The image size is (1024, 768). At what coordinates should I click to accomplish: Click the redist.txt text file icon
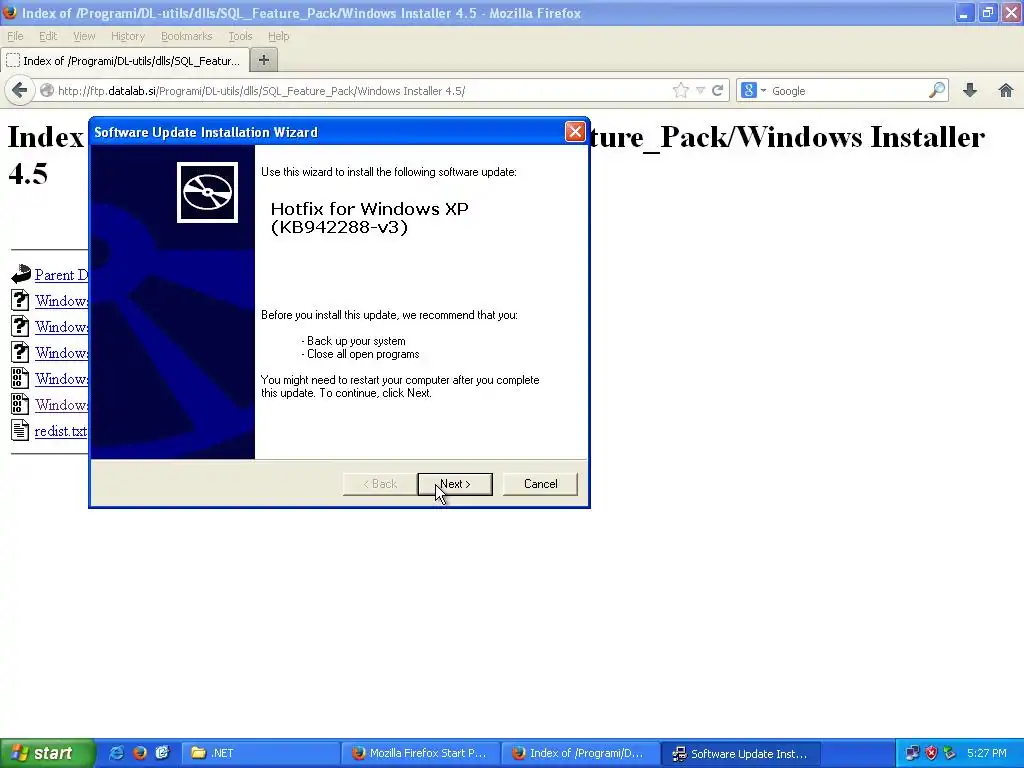[20, 430]
